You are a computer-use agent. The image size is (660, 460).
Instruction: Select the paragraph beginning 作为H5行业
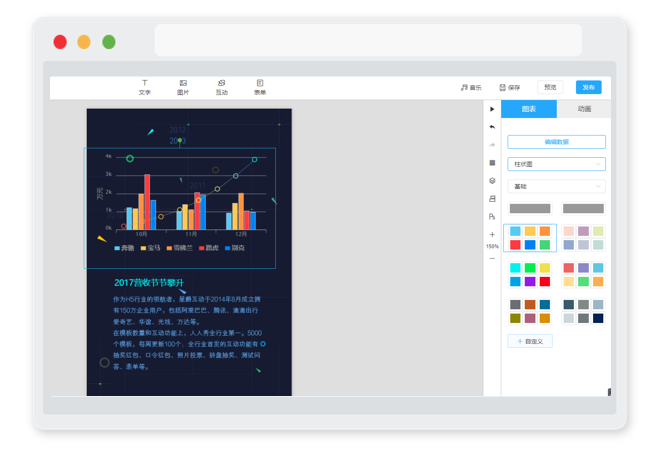189,332
